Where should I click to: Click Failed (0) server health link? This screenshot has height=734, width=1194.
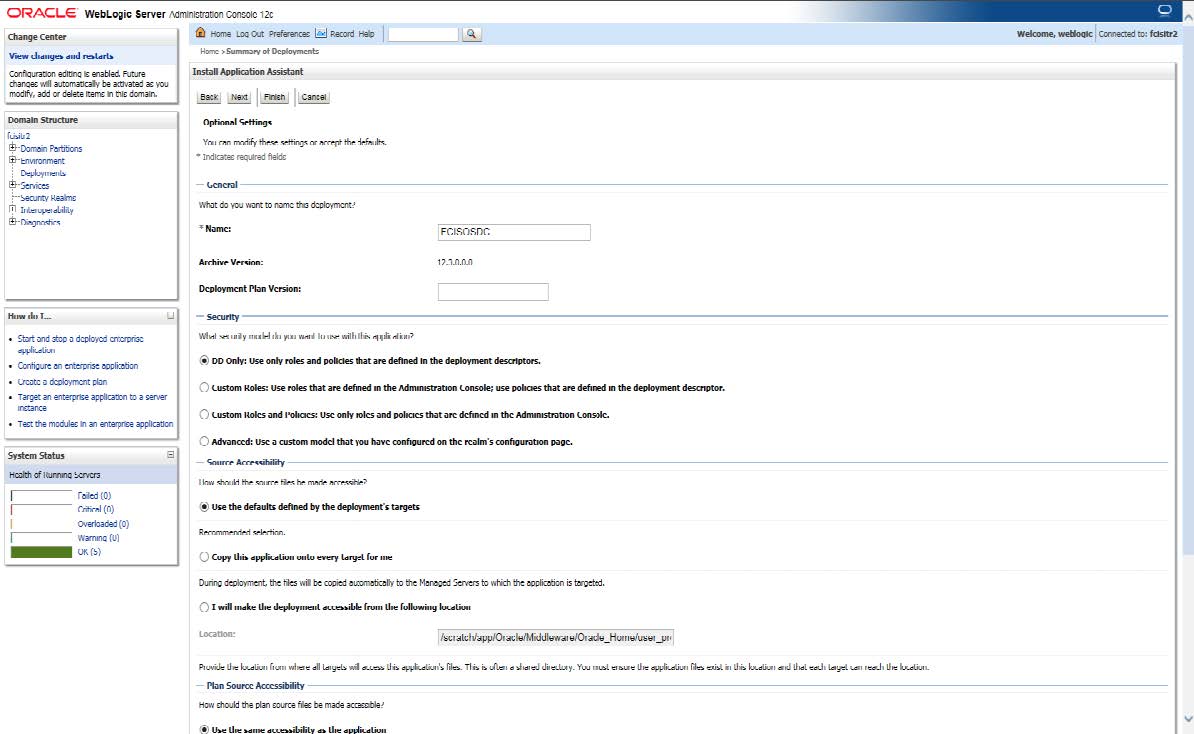coord(94,496)
